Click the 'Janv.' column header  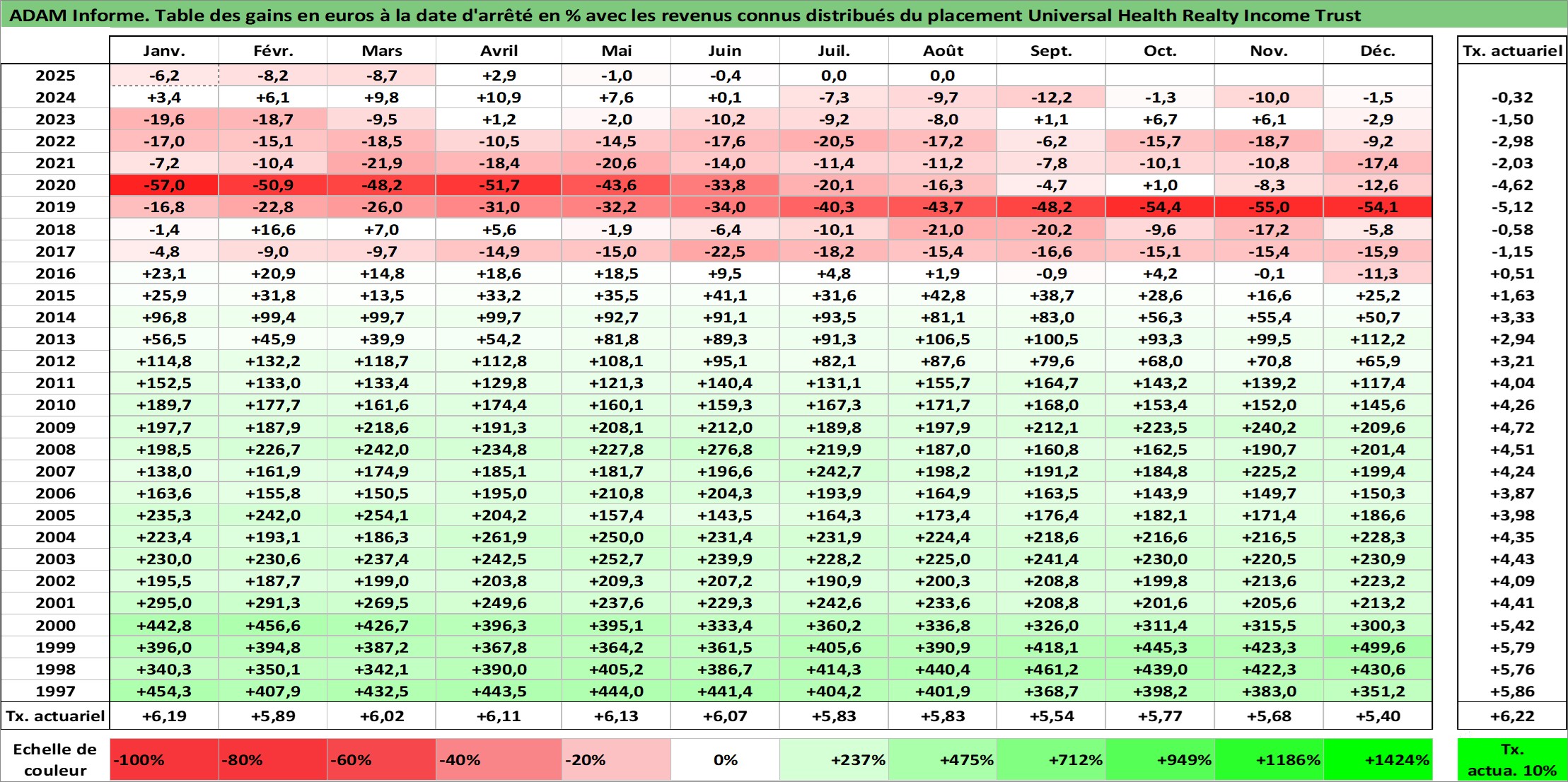pyautogui.click(x=164, y=50)
